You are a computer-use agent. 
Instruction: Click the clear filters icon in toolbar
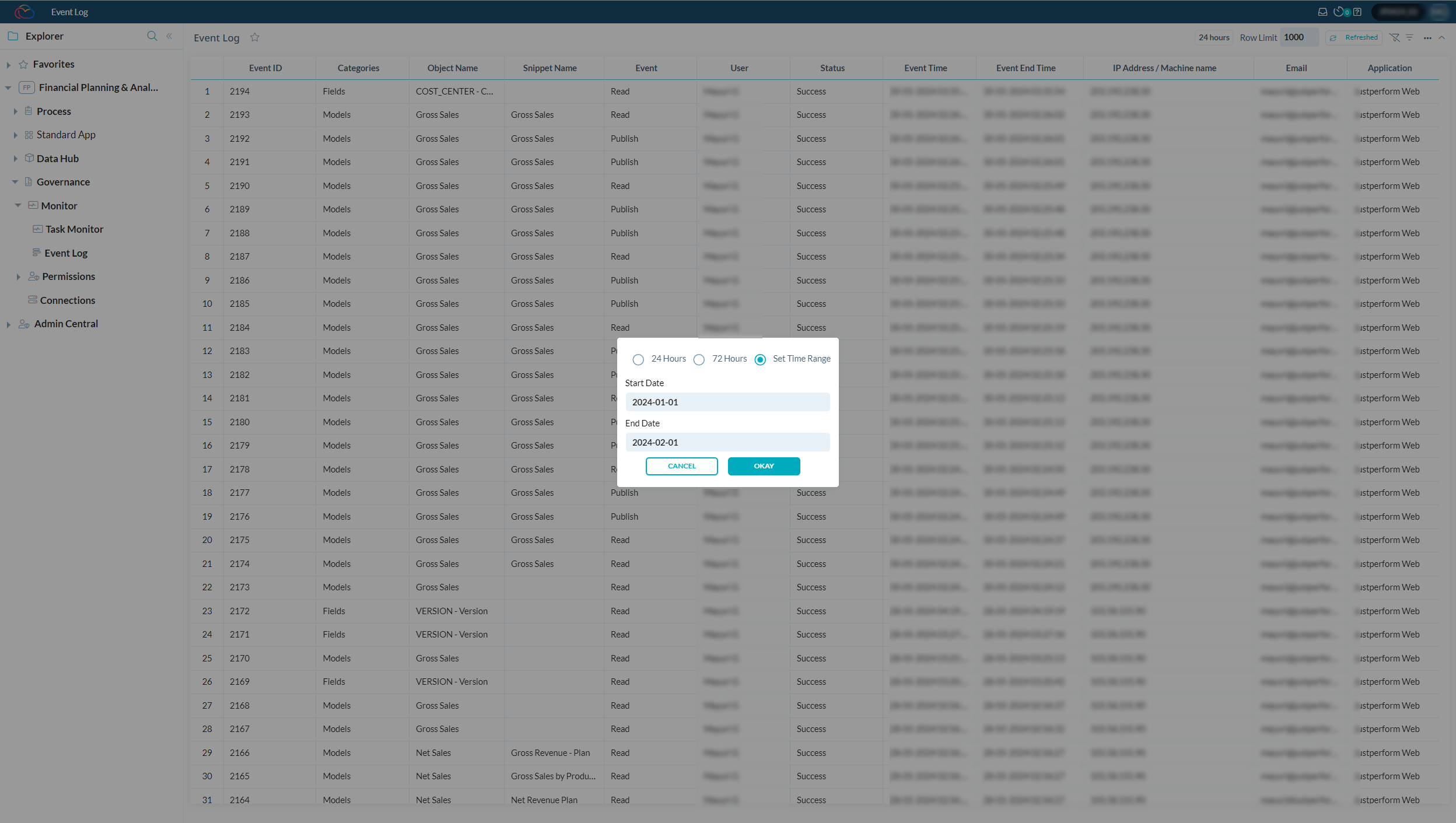tap(1395, 37)
